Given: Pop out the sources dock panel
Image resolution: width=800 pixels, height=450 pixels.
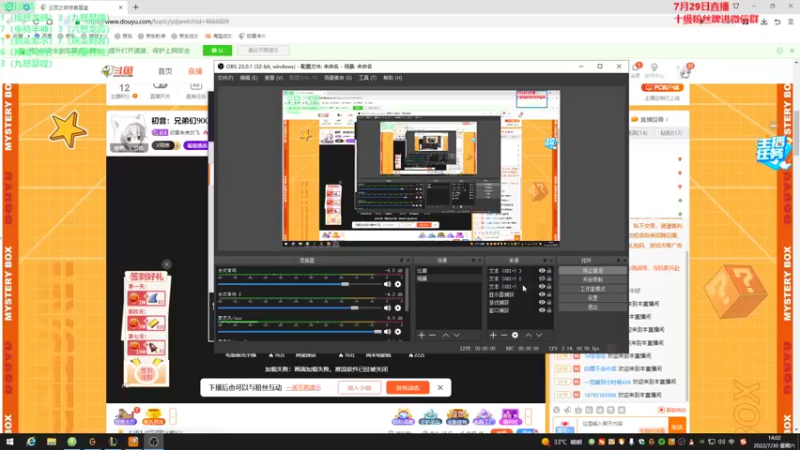Looking at the screenshot, I should (544, 261).
